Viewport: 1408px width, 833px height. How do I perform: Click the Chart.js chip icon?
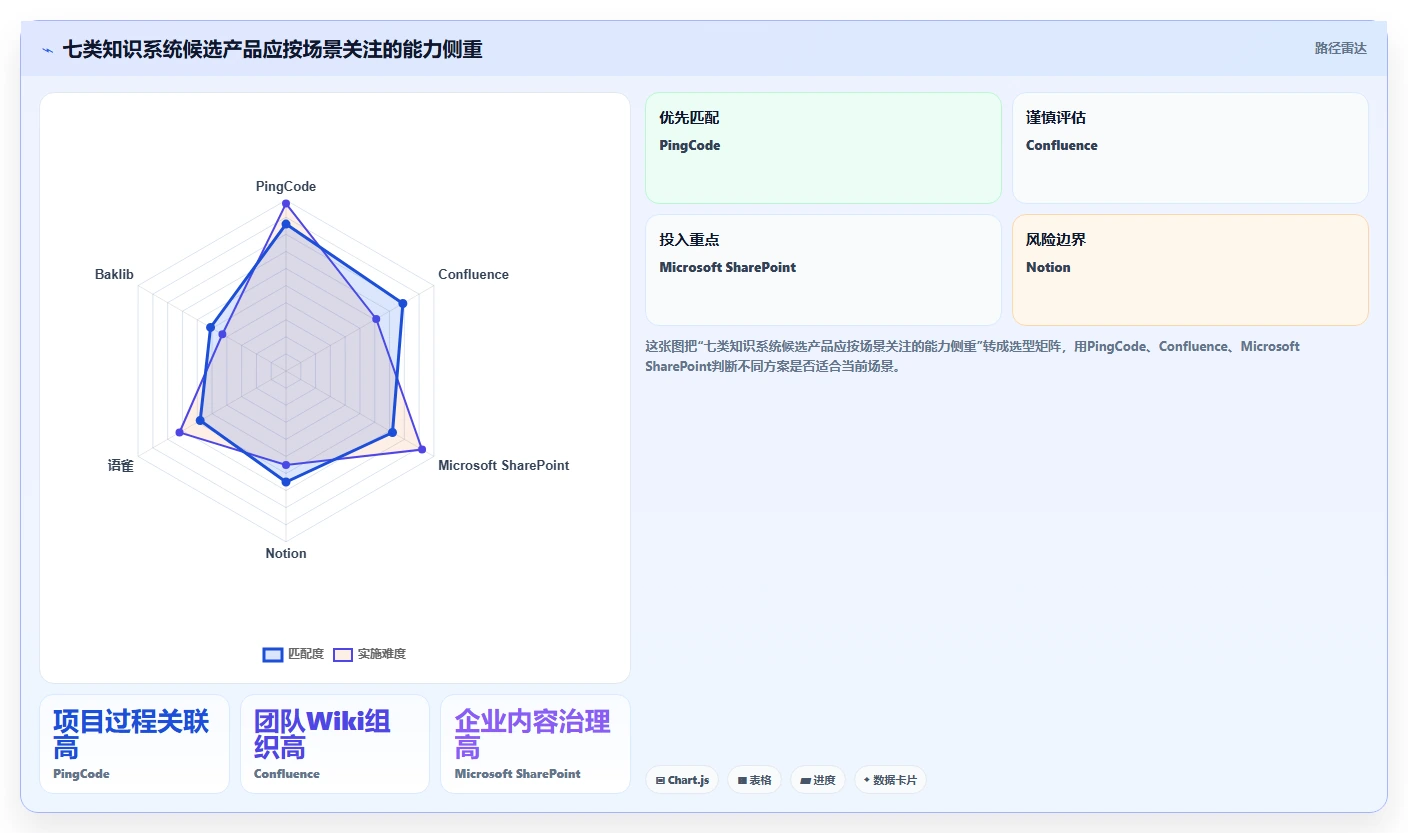[x=660, y=780]
